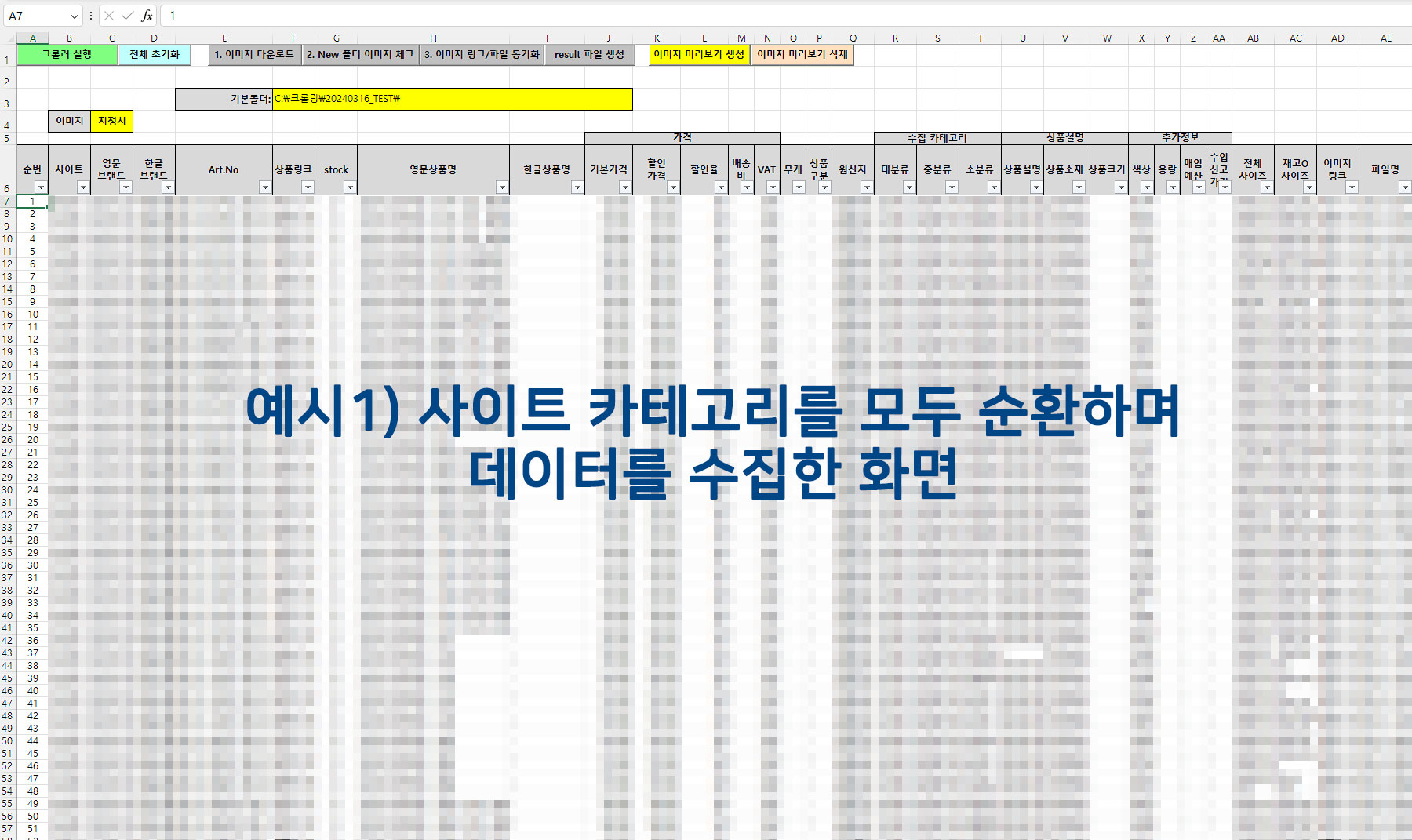The width and height of the screenshot is (1412, 840).
Task: Expand the Art.No column filter arrow
Action: pyautogui.click(x=265, y=187)
